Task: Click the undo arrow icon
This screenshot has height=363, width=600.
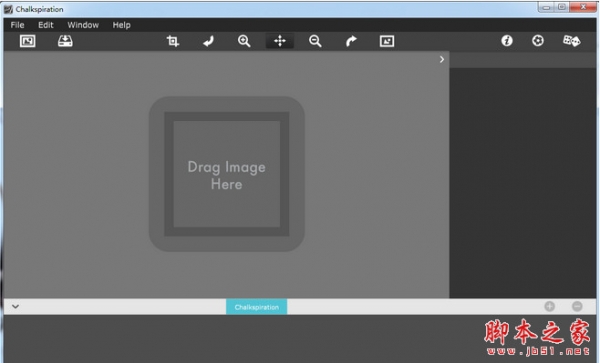Action: coord(208,41)
